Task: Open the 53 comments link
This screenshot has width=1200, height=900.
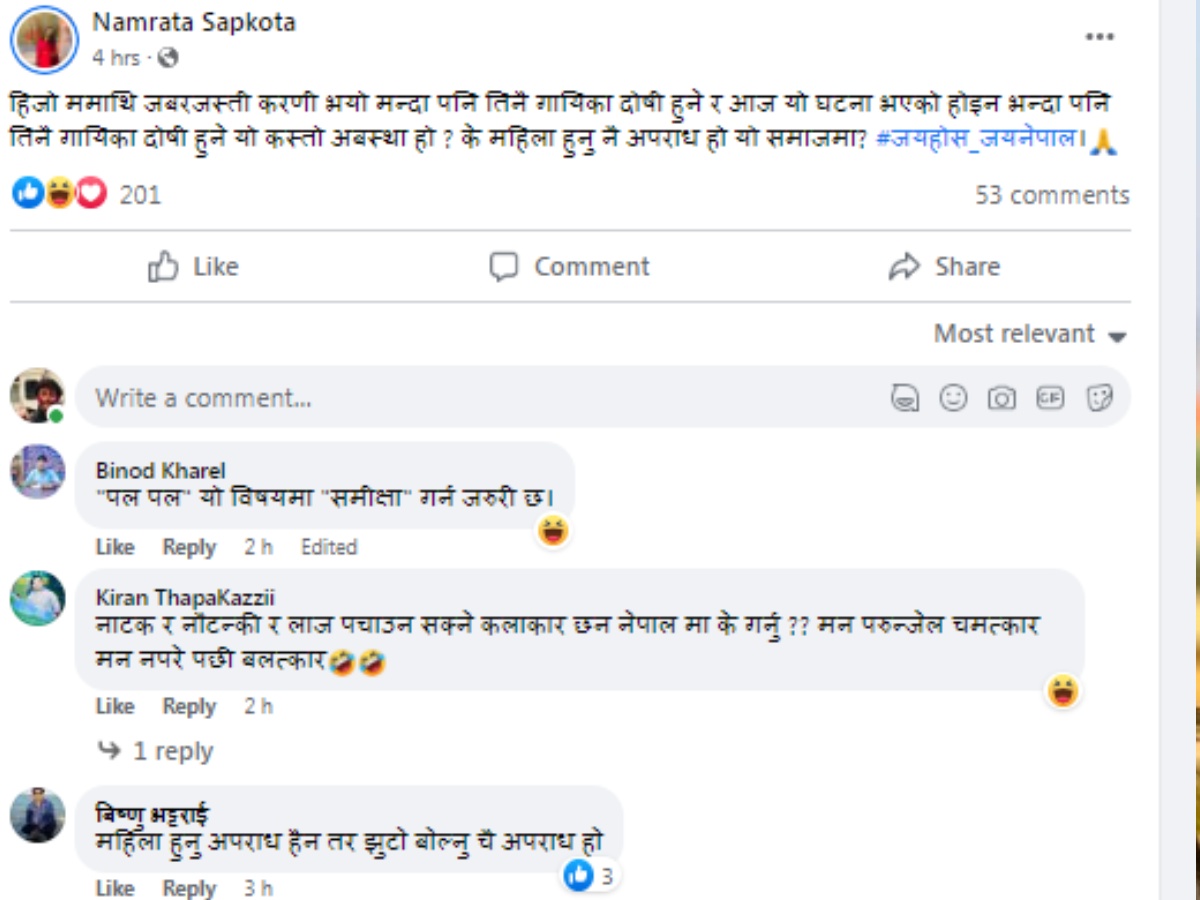Action: pyautogui.click(x=1052, y=195)
